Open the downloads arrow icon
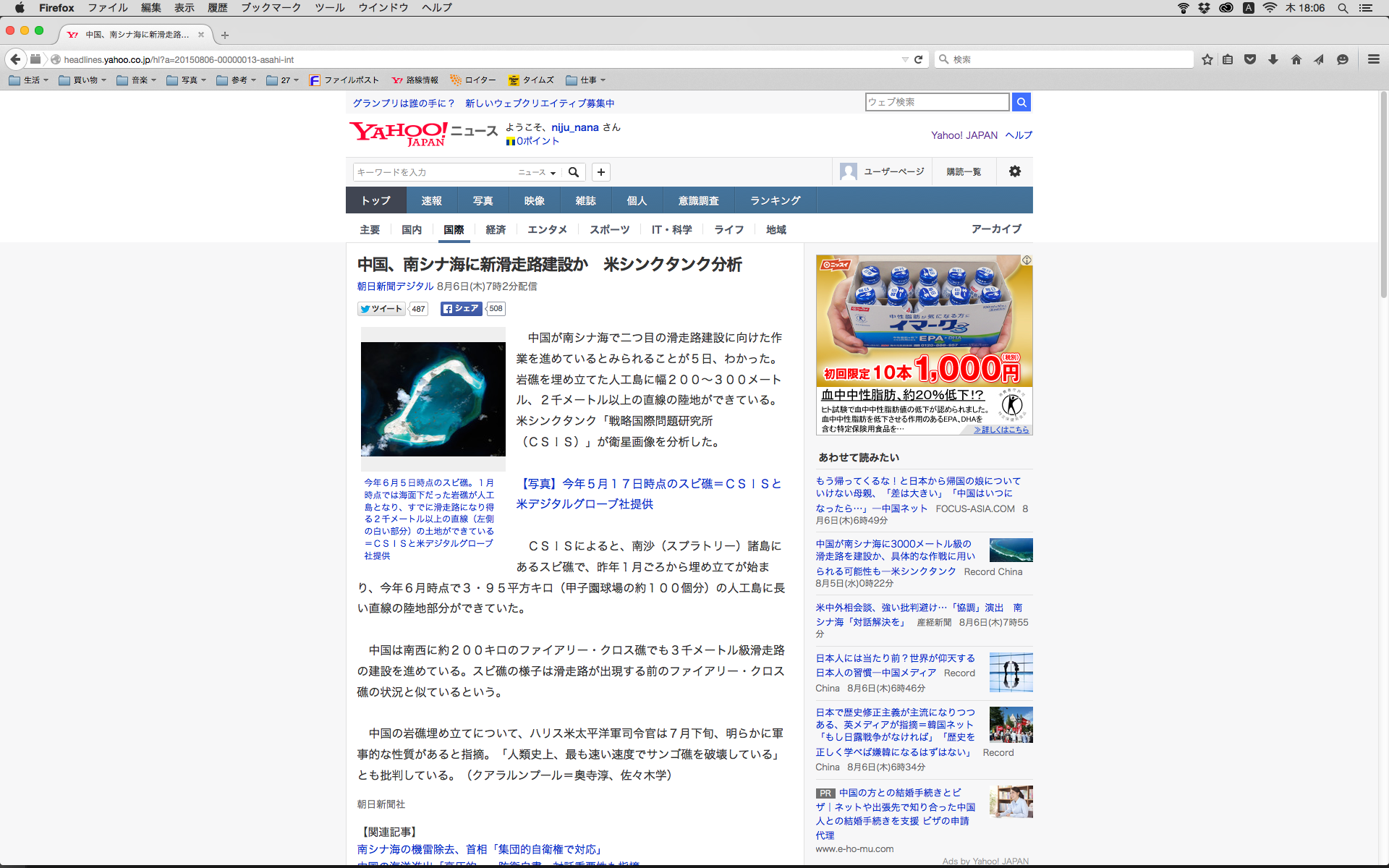This screenshot has width=1389, height=868. click(1273, 59)
